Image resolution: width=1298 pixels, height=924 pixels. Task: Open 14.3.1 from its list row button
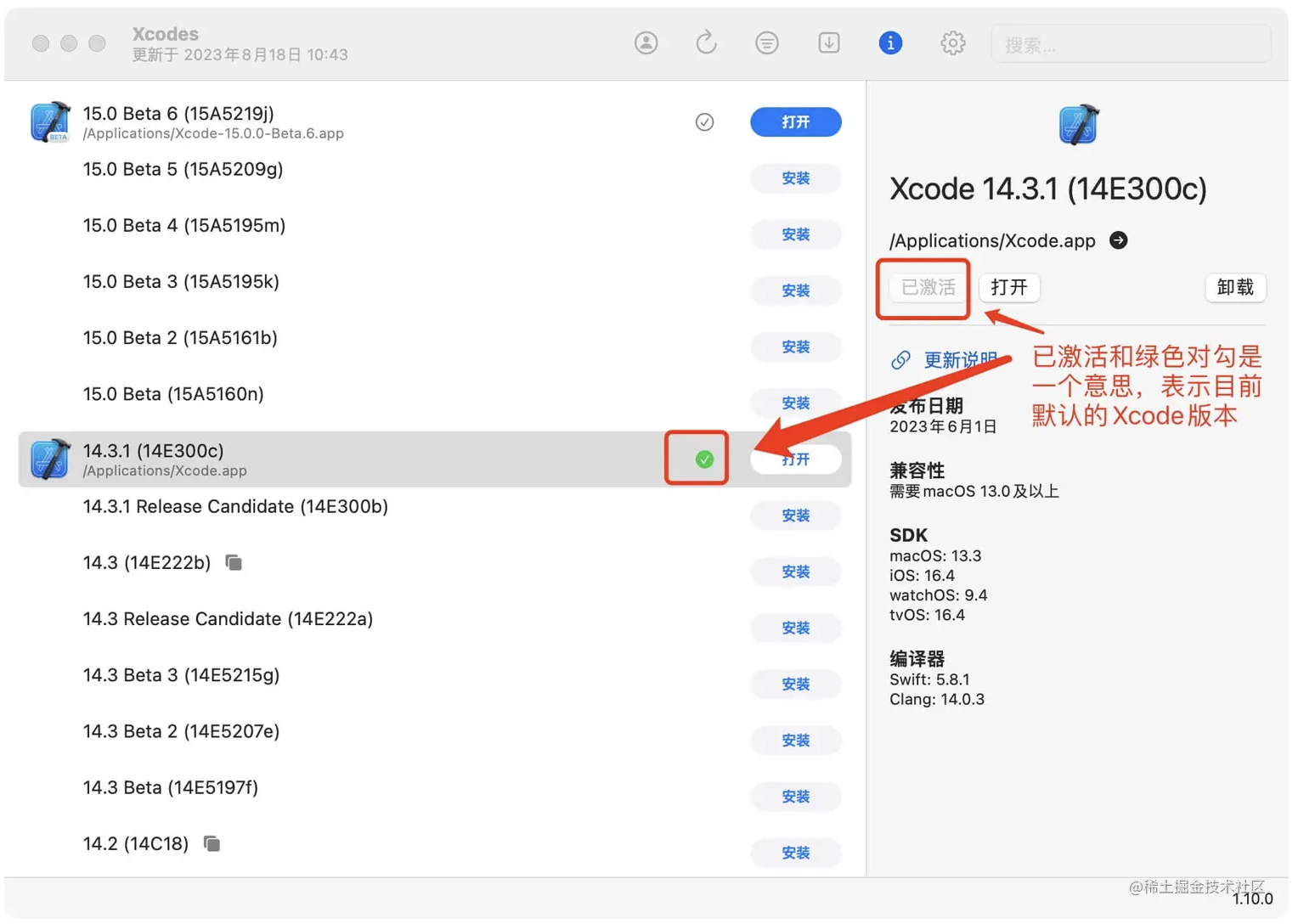coord(796,459)
